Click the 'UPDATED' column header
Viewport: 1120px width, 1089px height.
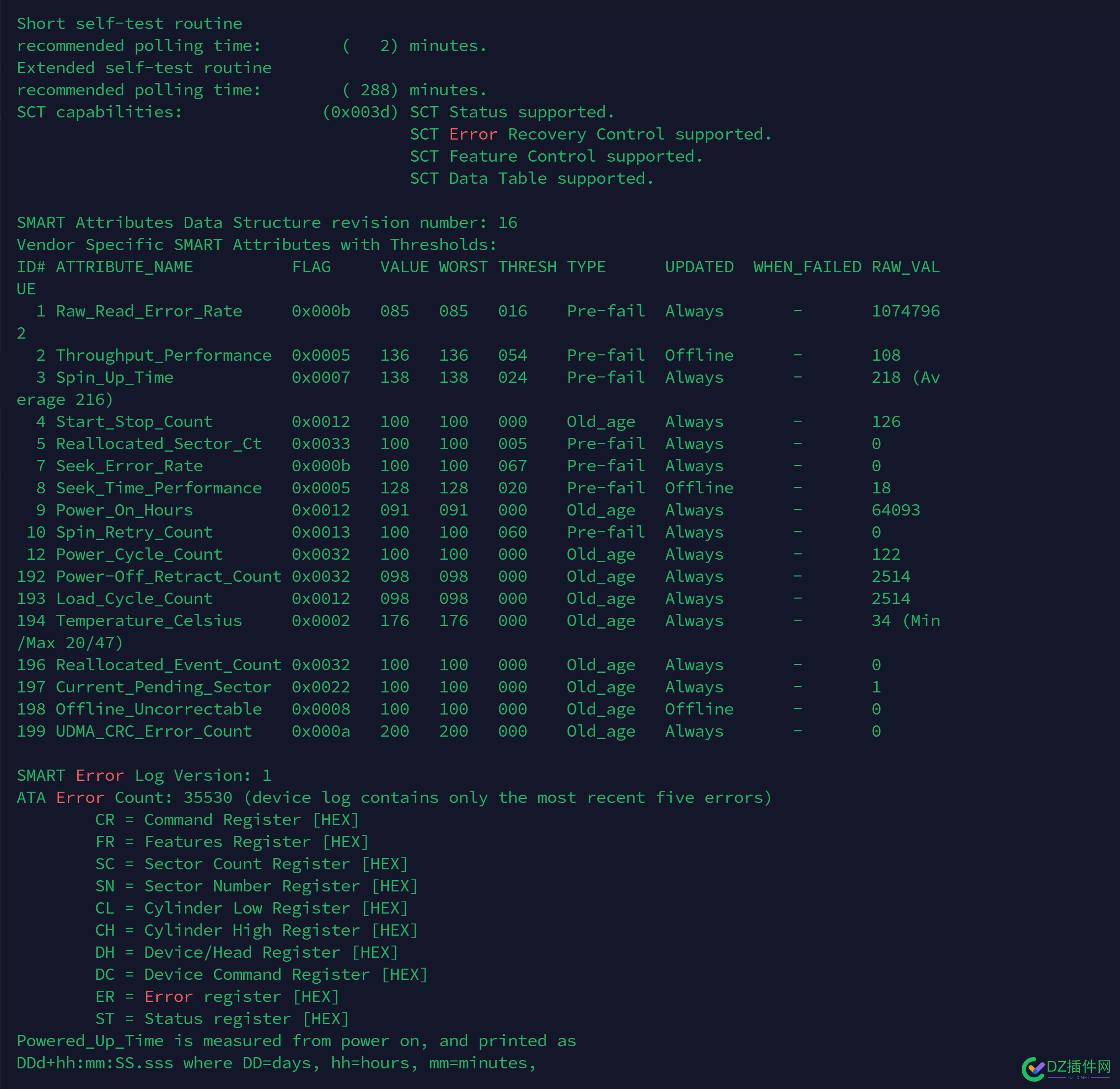699,267
